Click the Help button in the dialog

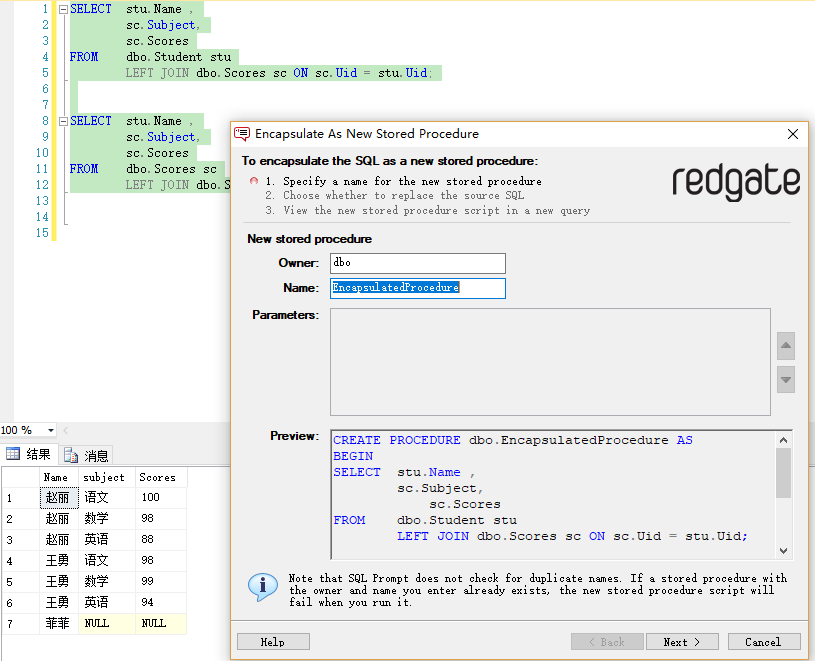(x=273, y=642)
